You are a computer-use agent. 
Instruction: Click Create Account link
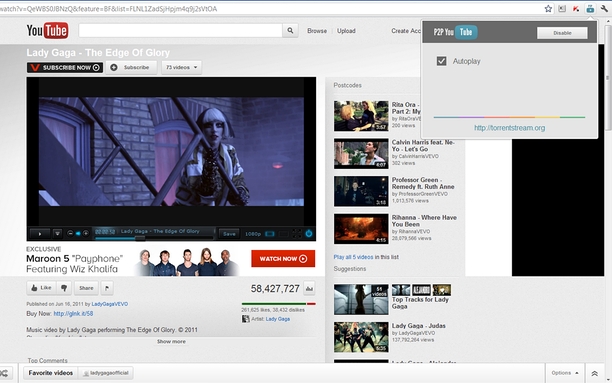[406, 31]
